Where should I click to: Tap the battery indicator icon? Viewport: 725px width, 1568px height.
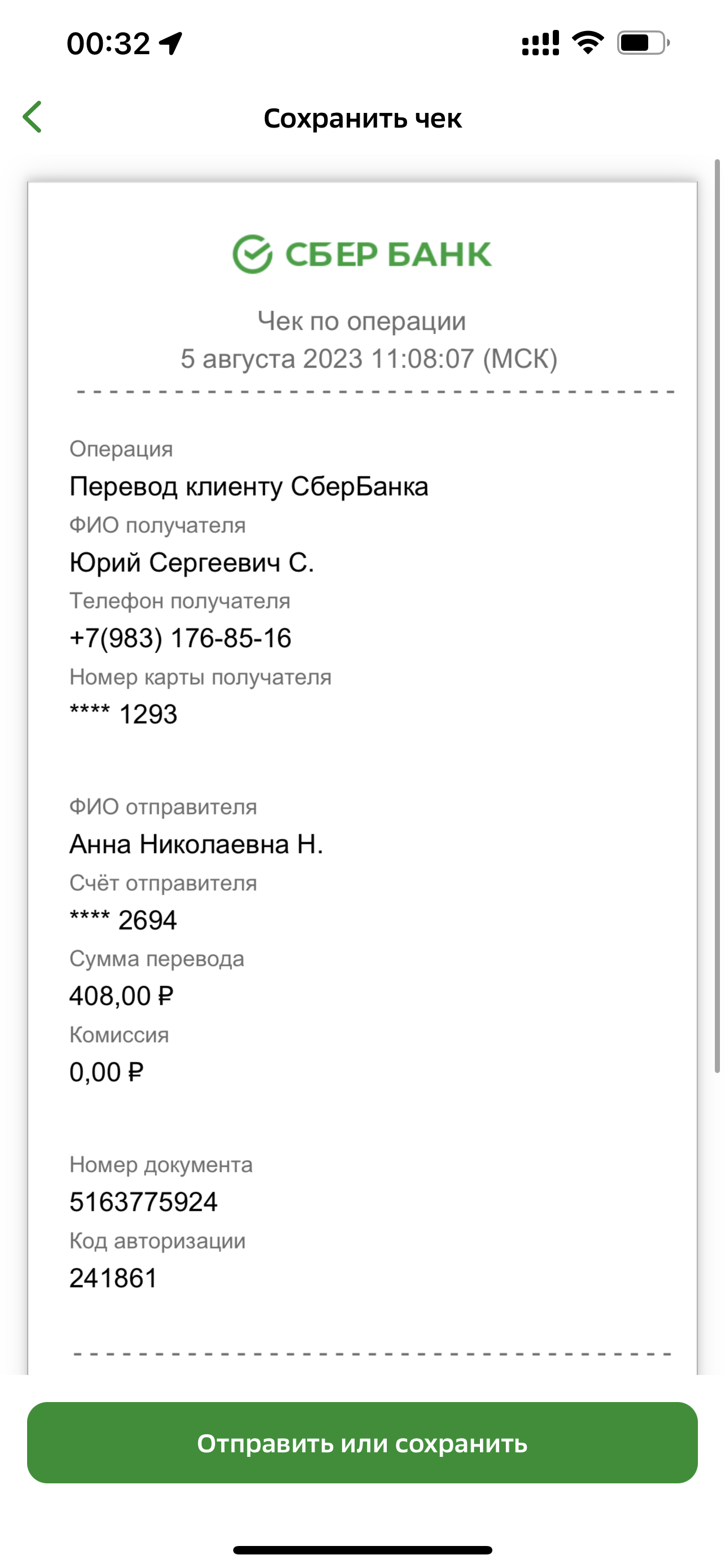click(x=644, y=43)
